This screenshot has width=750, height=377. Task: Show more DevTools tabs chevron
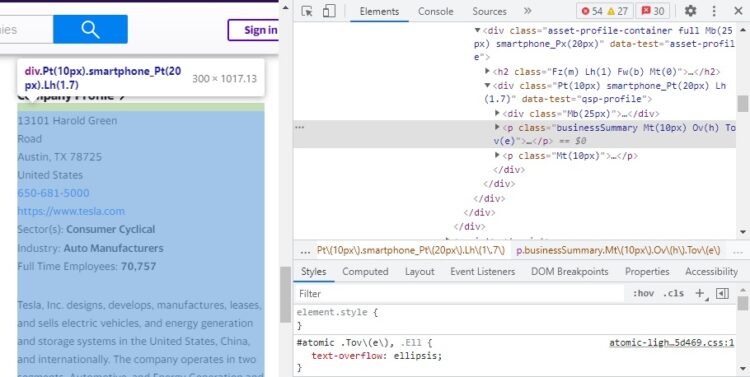[x=528, y=11]
